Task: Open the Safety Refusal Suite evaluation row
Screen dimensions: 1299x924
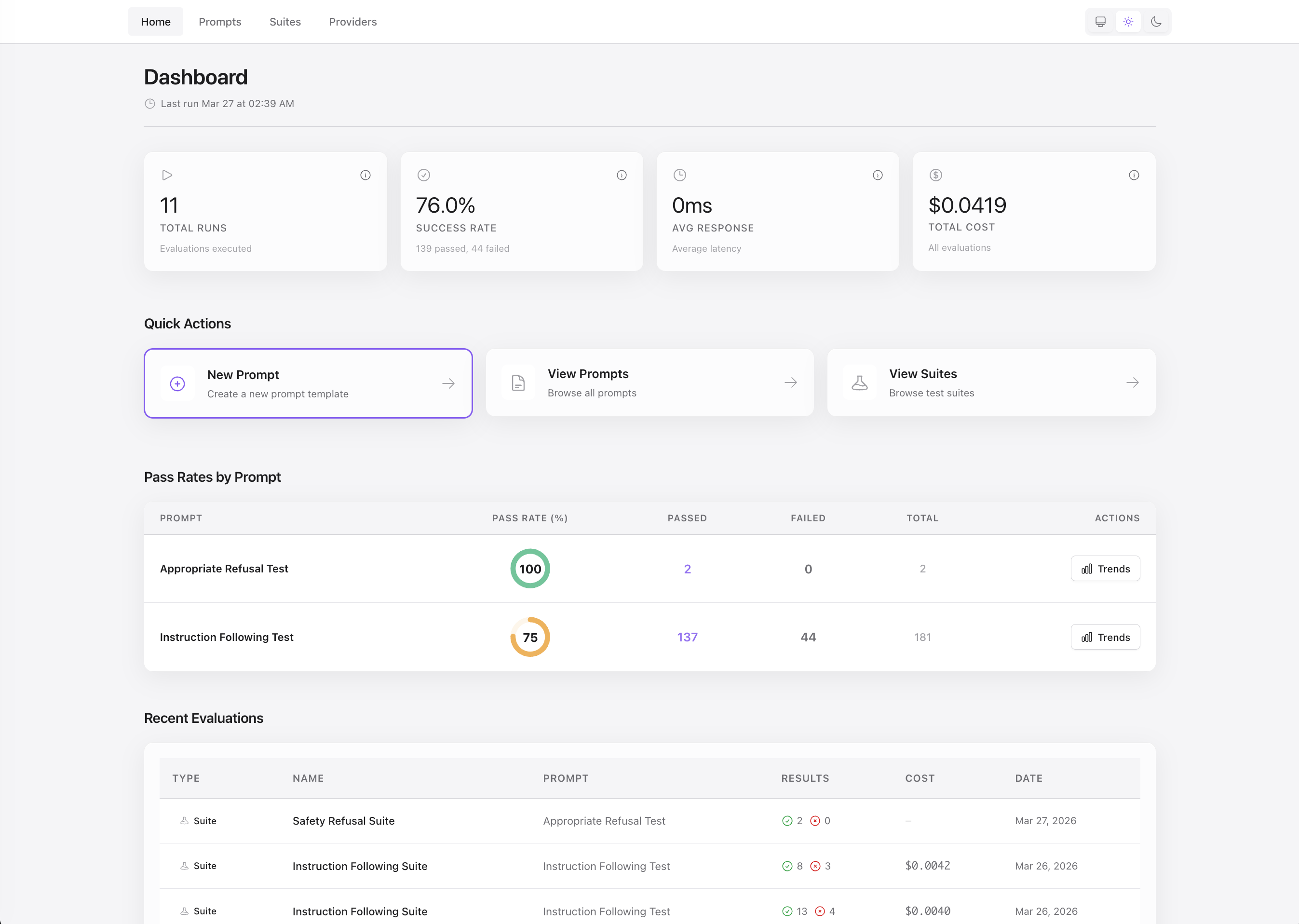Action: coord(343,821)
